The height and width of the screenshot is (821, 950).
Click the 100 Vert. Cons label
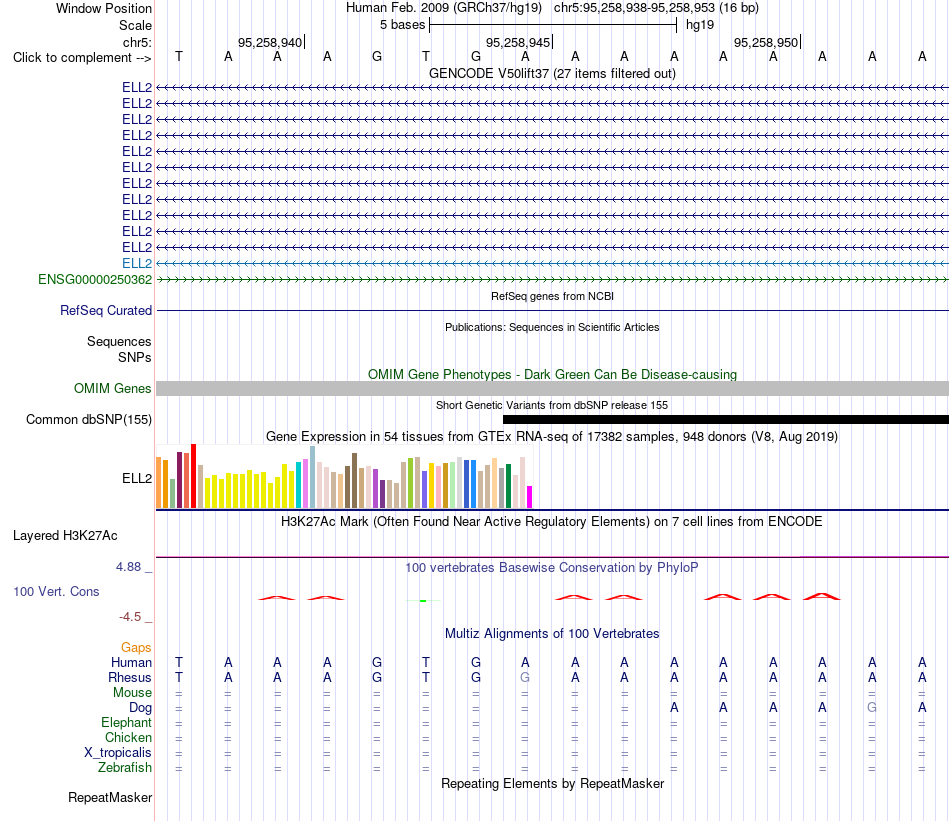click(56, 591)
